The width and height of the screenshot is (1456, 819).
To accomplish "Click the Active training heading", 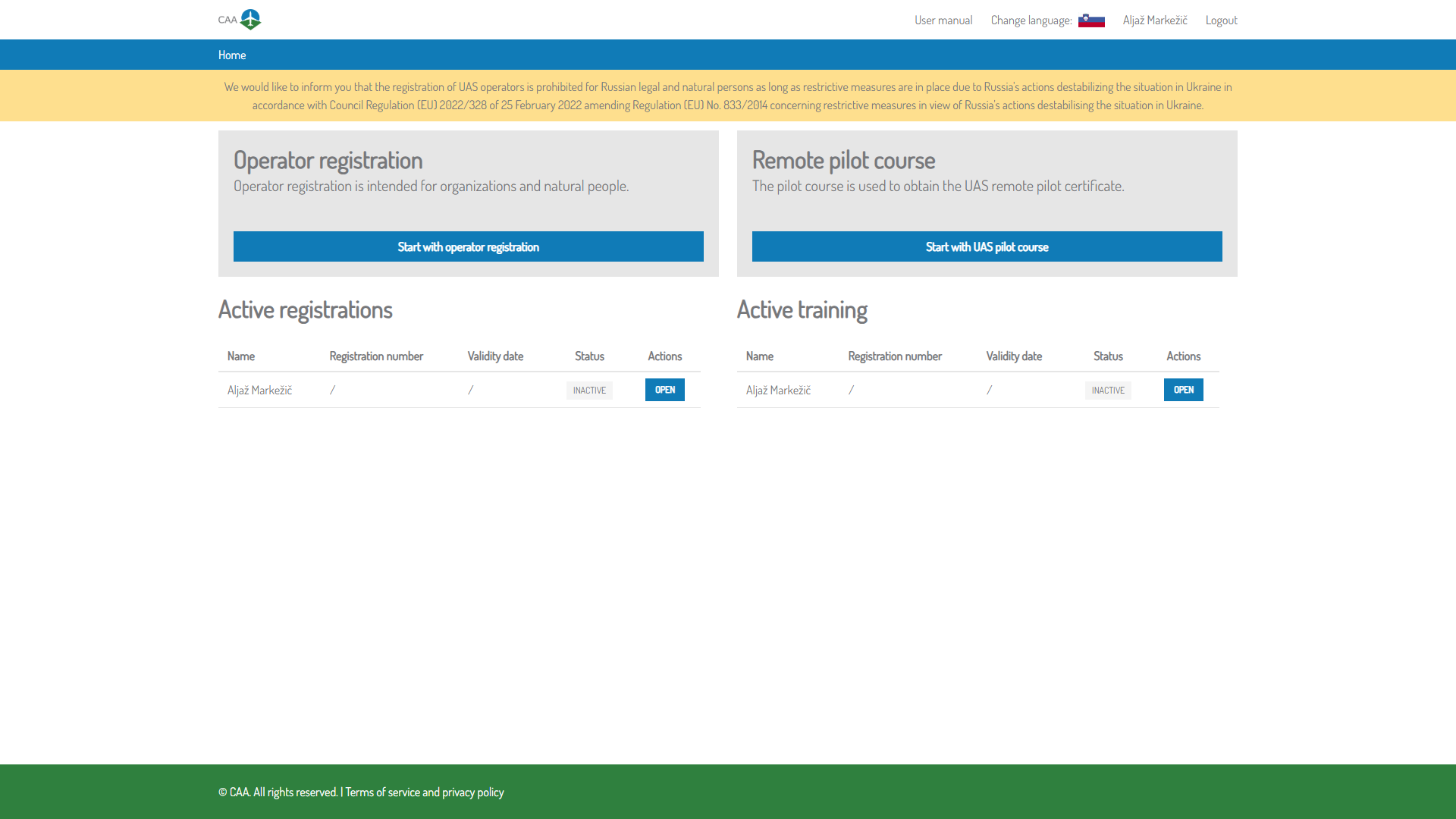I will click(802, 309).
